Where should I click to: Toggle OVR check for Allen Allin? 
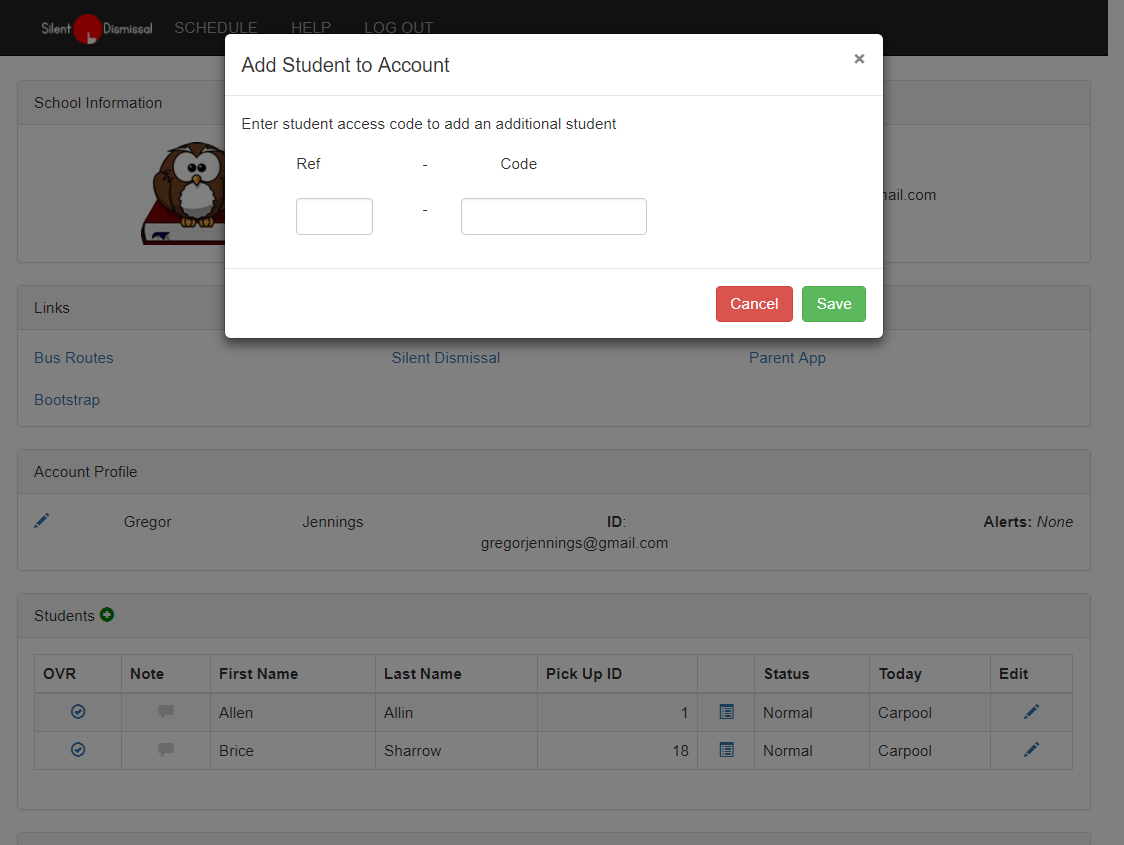pyautogui.click(x=78, y=712)
